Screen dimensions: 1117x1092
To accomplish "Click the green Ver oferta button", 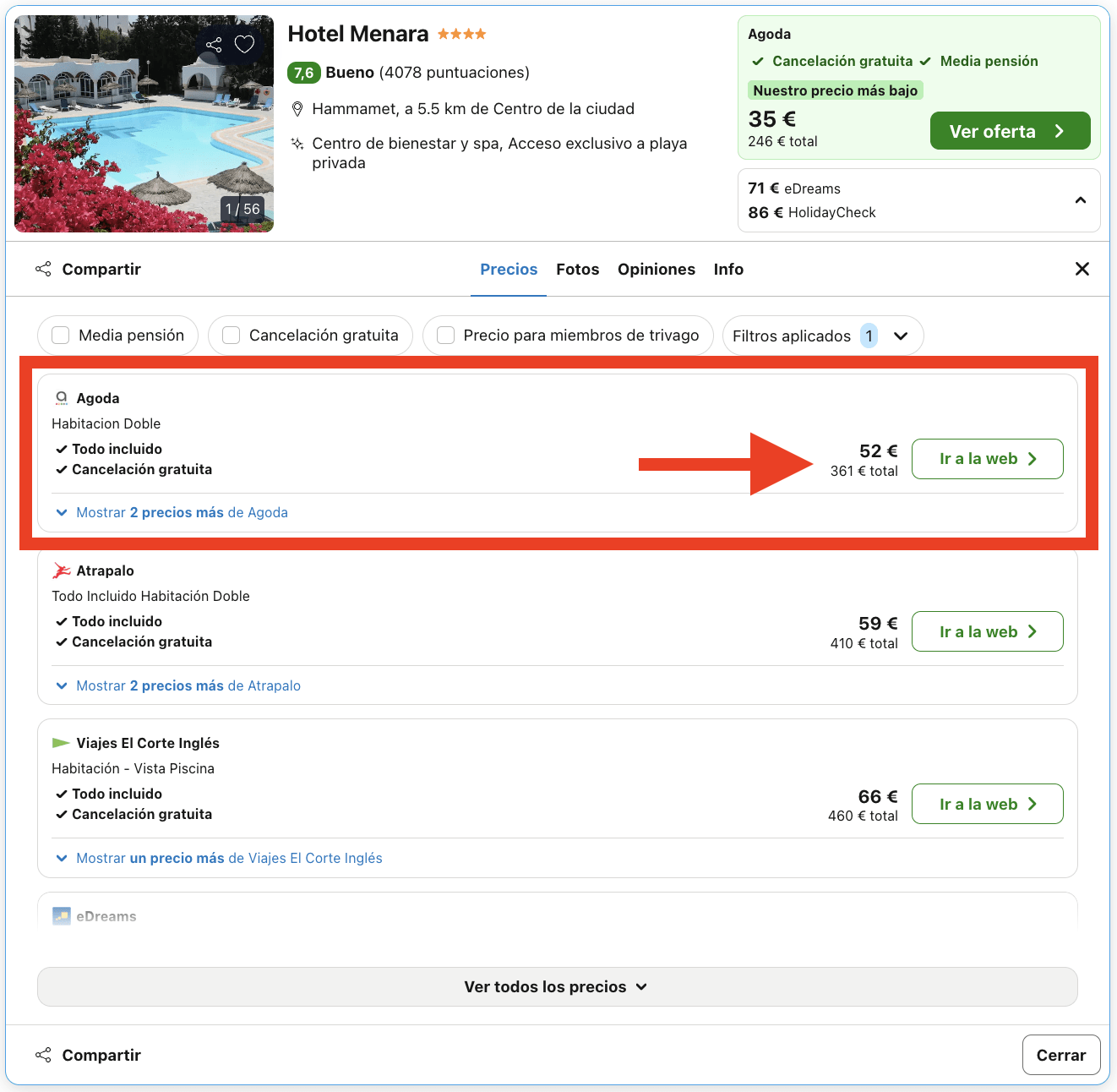I will 1010,130.
